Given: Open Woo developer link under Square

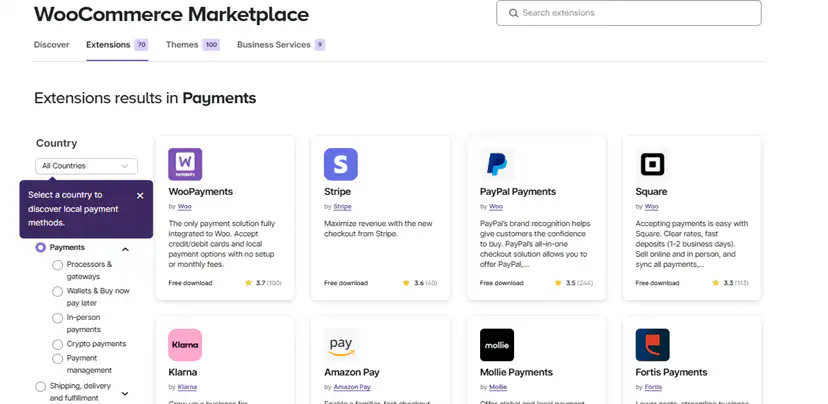Looking at the screenshot, I should click(x=652, y=206).
